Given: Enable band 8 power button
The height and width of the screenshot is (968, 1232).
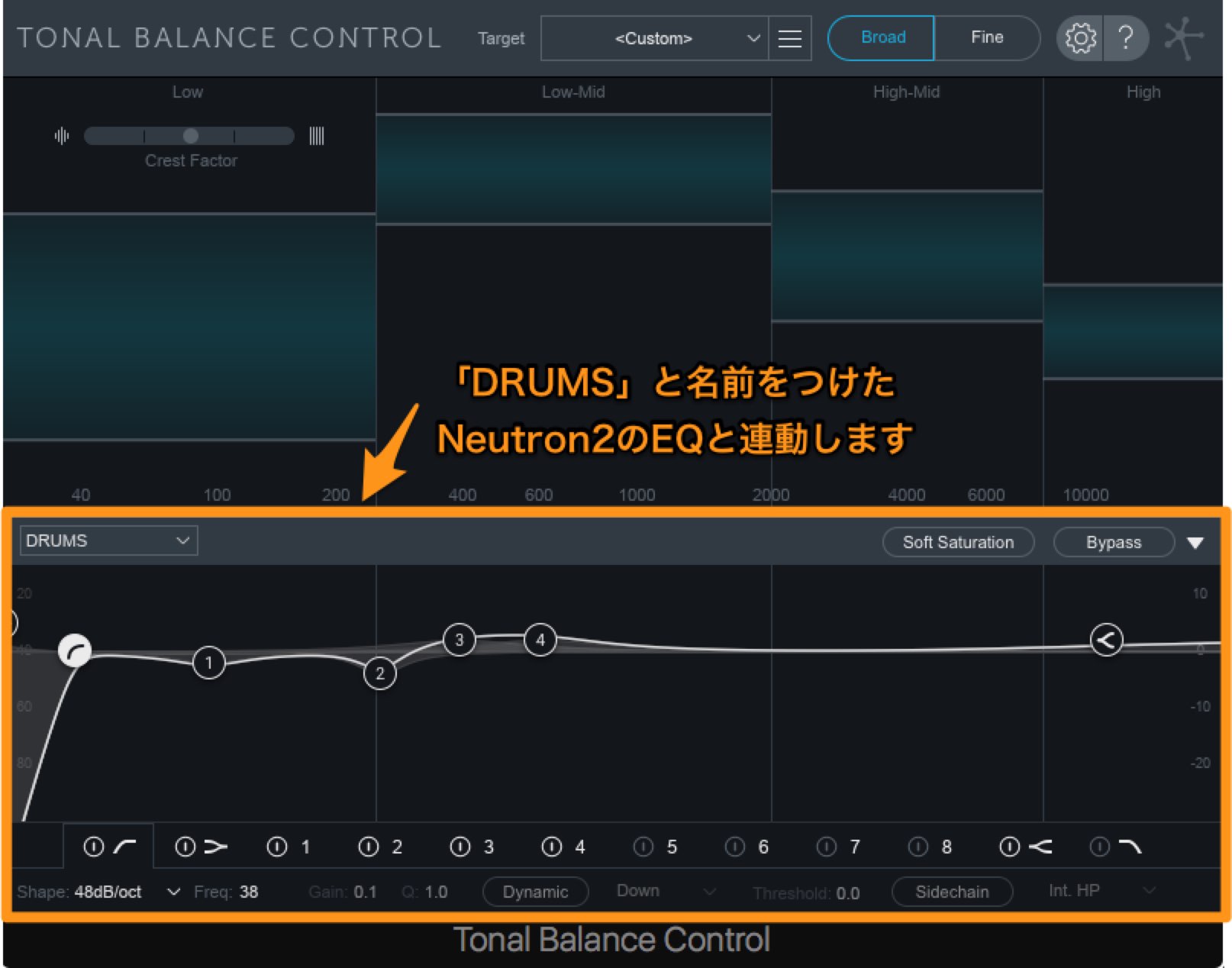Looking at the screenshot, I should tap(918, 847).
